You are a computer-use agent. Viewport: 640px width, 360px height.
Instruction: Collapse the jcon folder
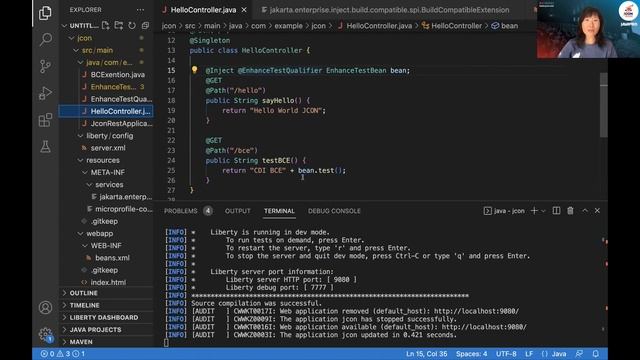(71, 38)
